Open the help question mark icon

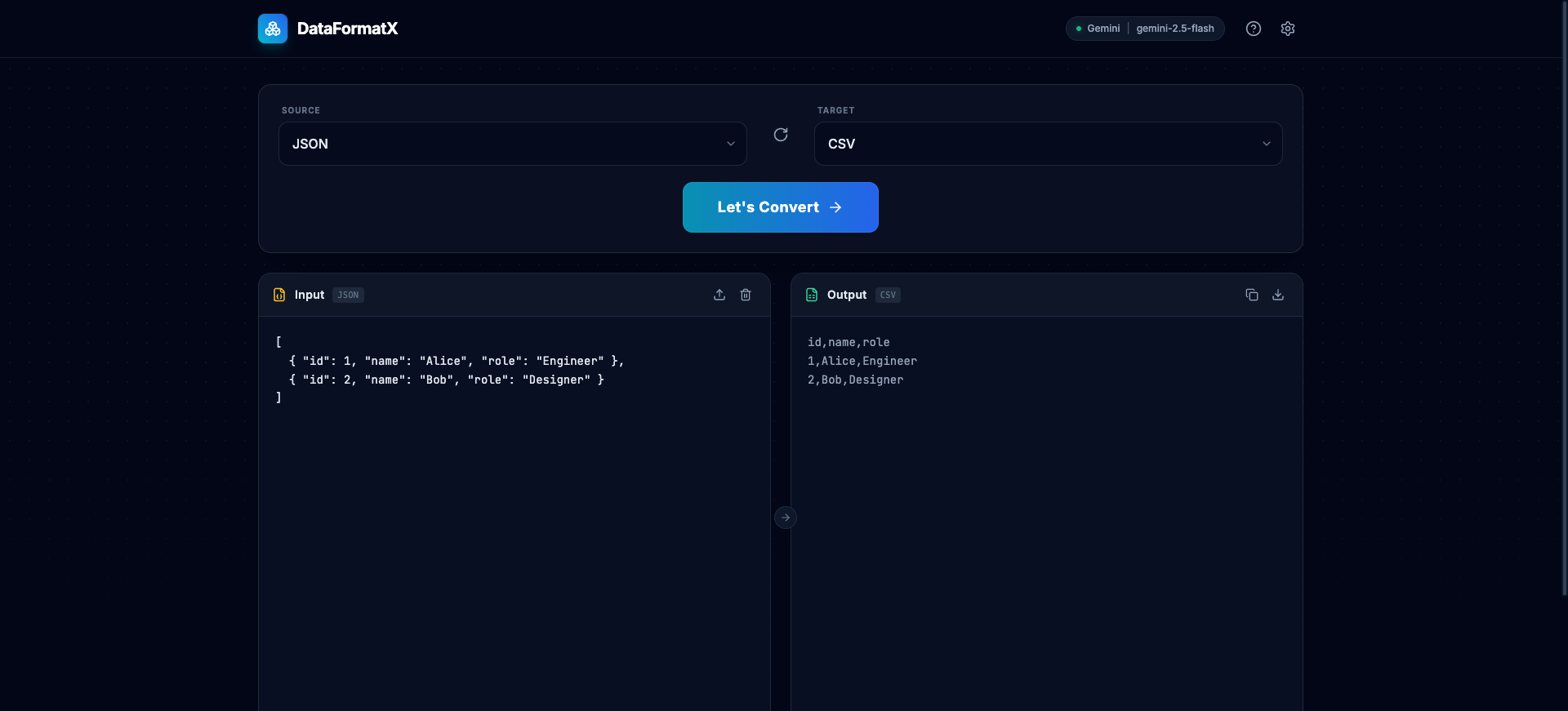(1254, 29)
